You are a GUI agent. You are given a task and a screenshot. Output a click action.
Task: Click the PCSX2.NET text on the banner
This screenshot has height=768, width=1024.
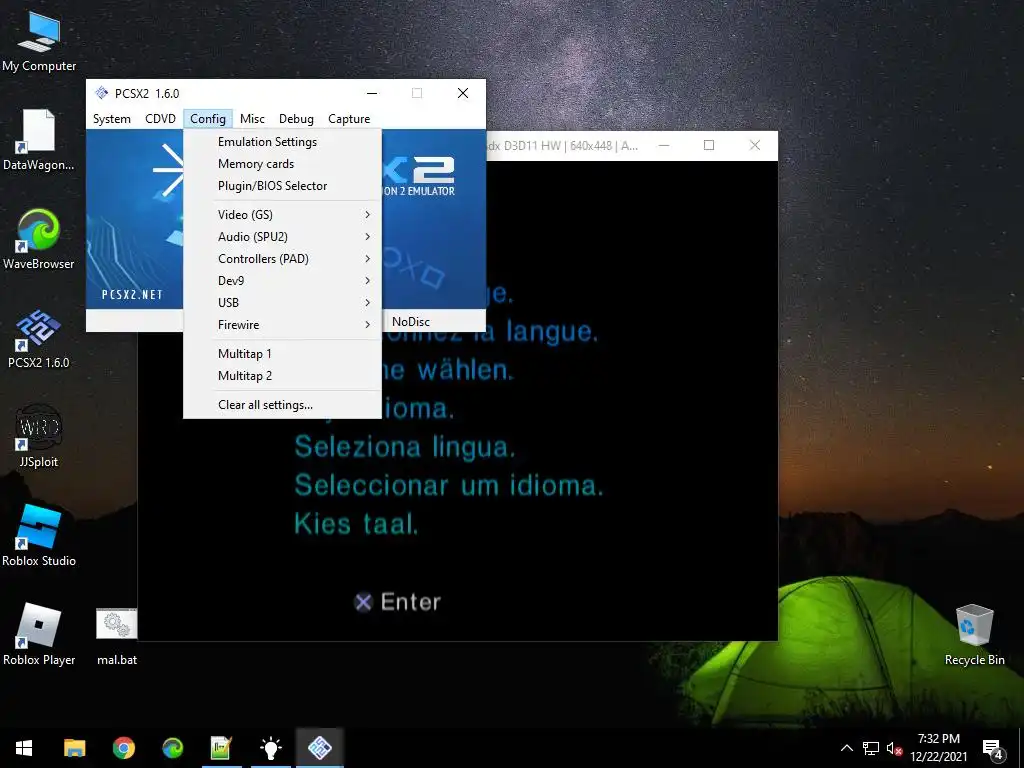pos(132,295)
